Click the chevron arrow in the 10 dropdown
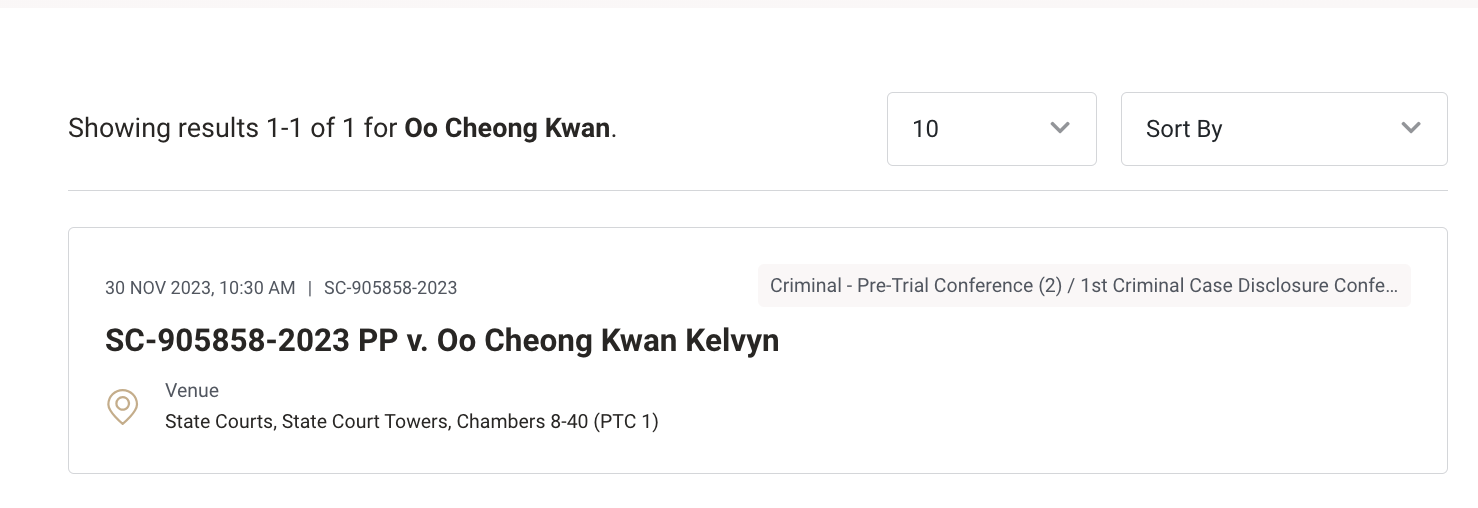The height and width of the screenshot is (508, 1478). pos(1060,128)
